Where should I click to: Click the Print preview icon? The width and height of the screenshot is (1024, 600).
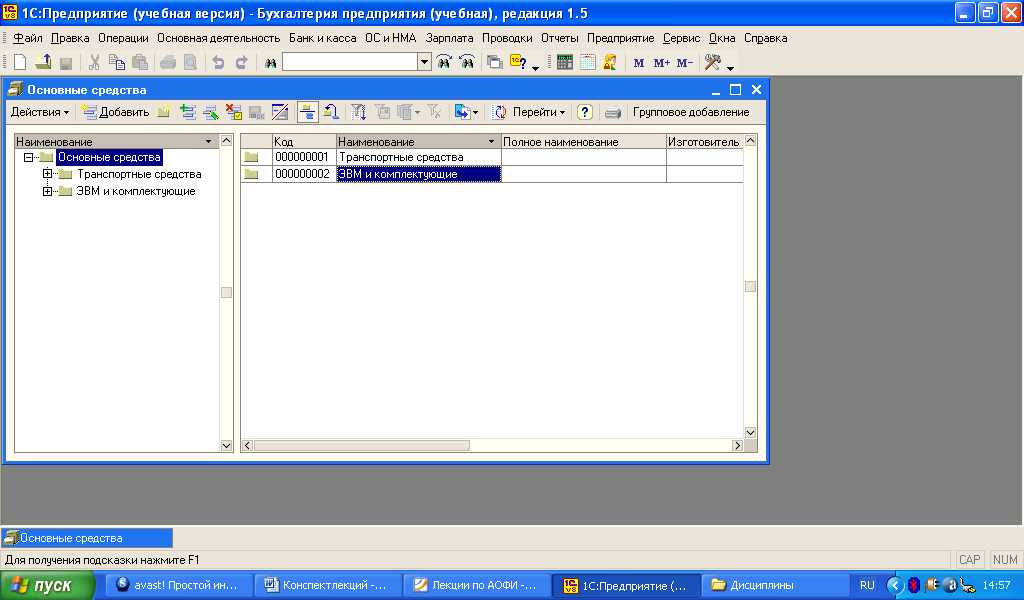(x=190, y=62)
